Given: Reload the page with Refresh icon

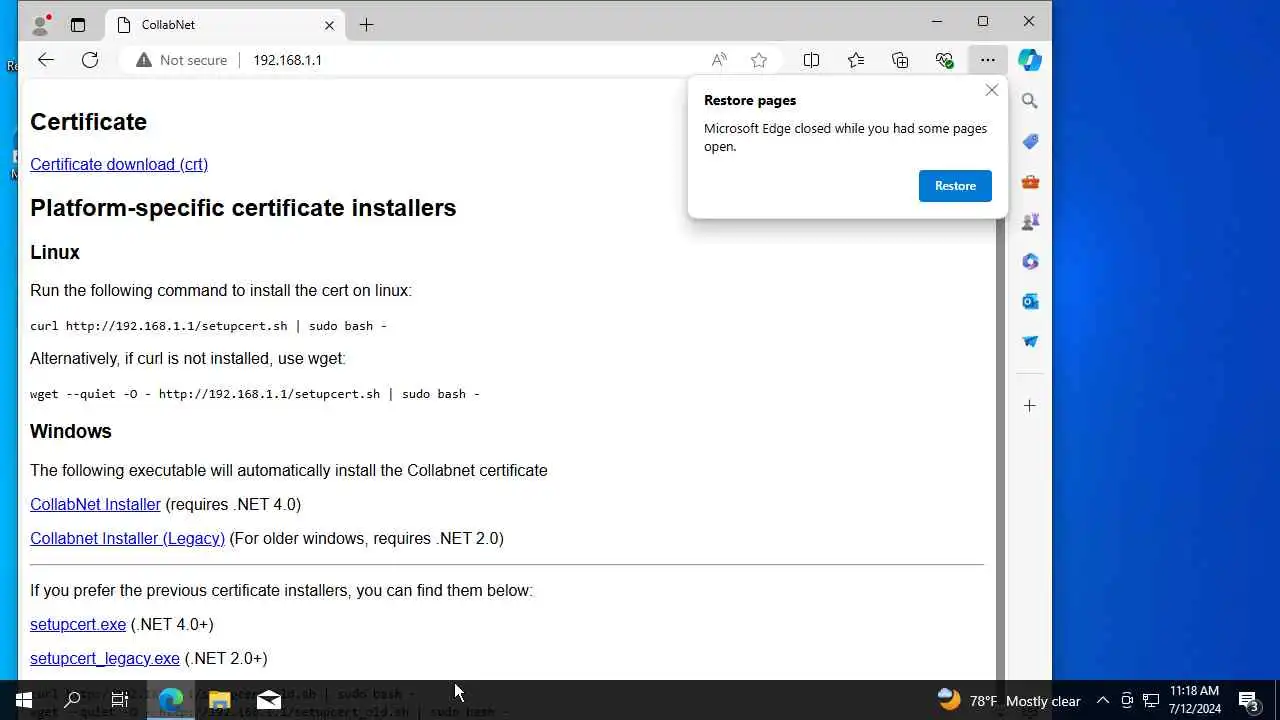Looking at the screenshot, I should click(90, 60).
